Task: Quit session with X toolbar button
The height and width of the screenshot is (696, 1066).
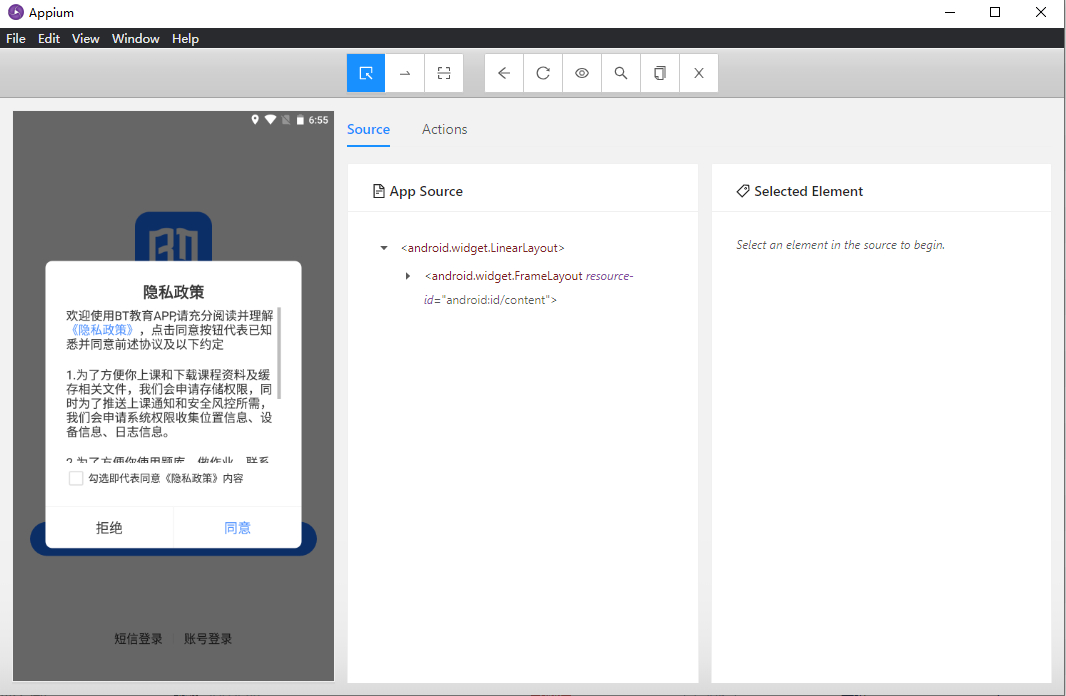Action: click(x=699, y=73)
